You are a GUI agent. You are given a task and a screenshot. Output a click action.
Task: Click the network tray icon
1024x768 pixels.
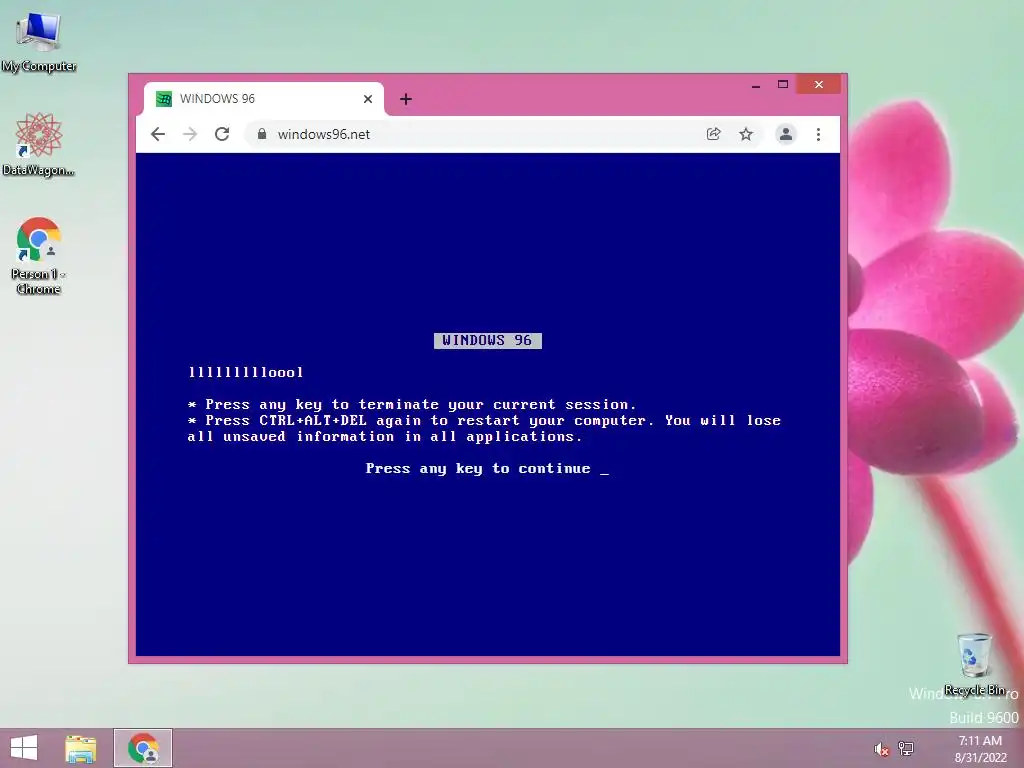[906, 748]
